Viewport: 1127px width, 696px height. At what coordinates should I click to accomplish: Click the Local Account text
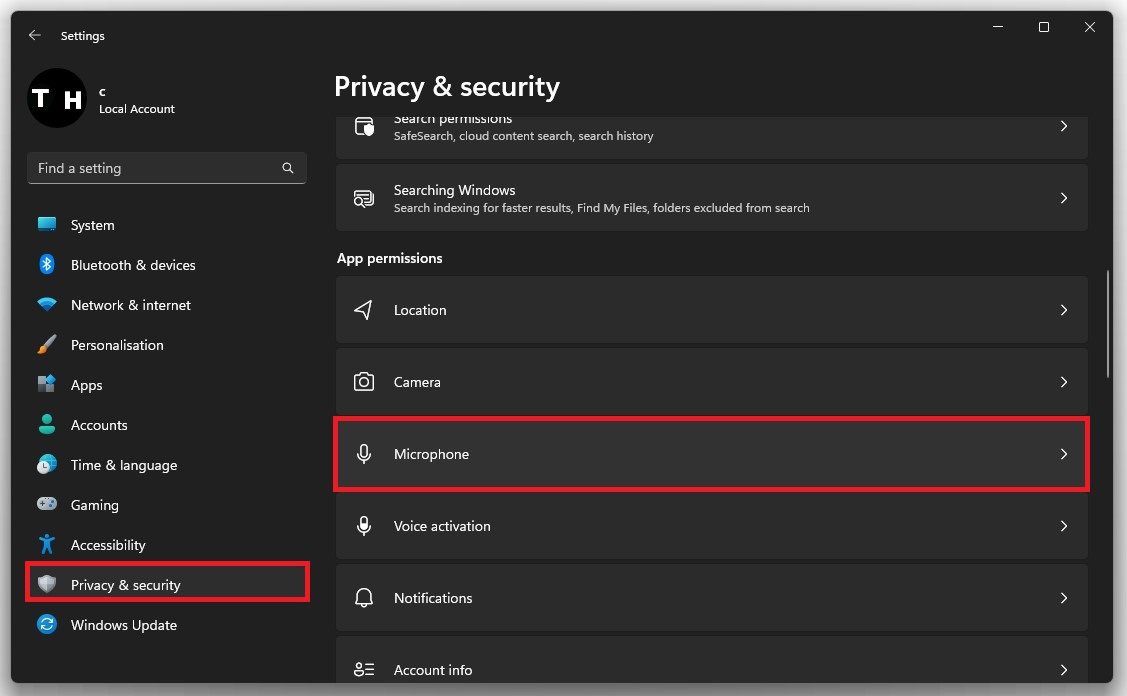coord(137,109)
